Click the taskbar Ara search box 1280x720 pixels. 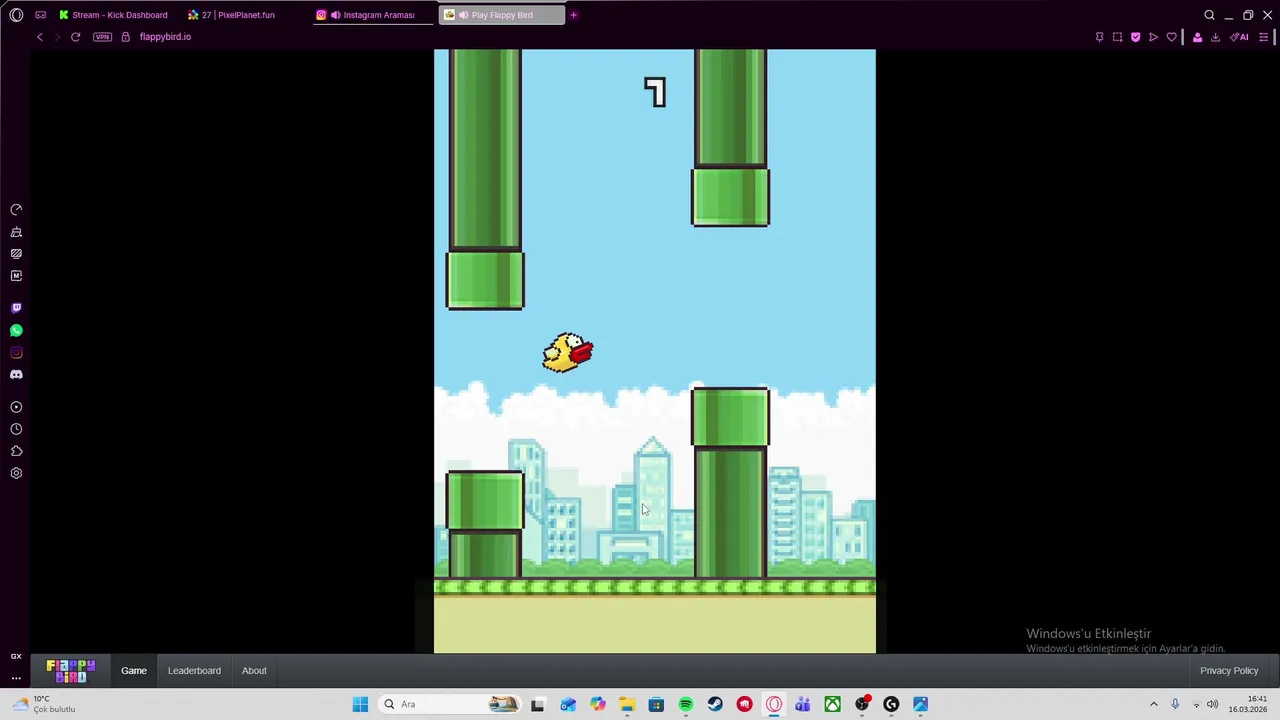[450, 704]
